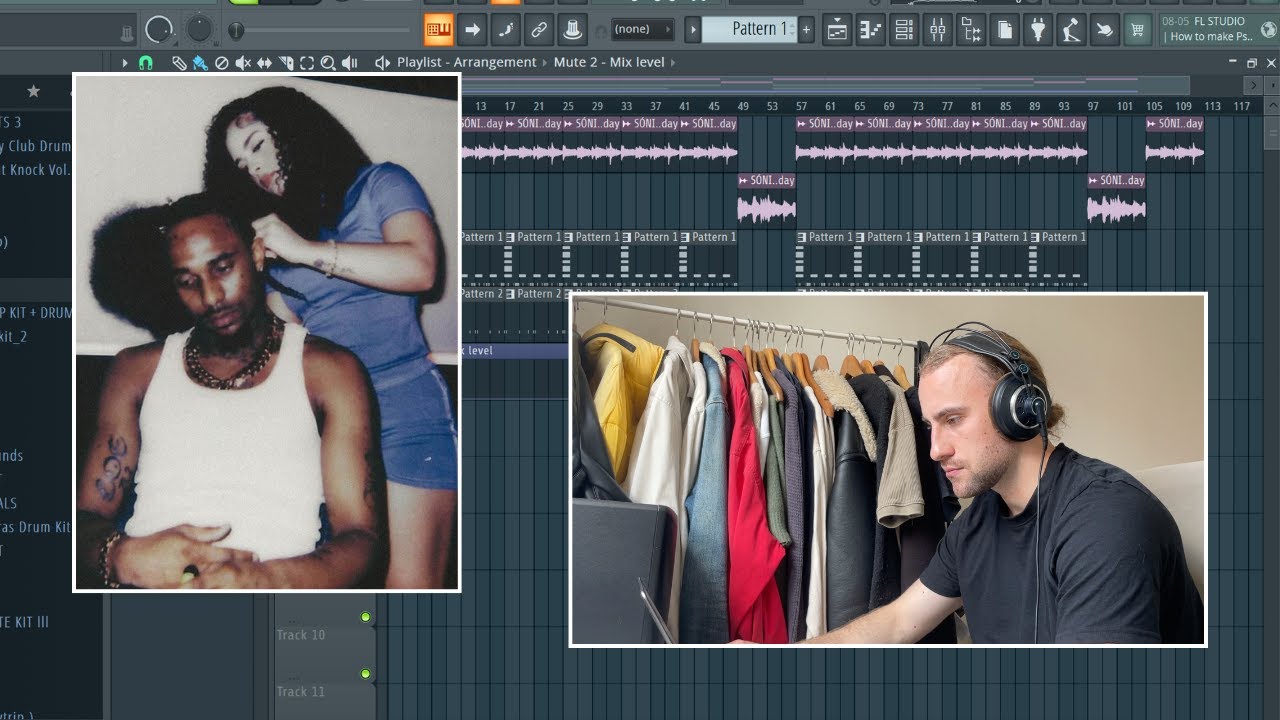The image size is (1280, 720).
Task: Click the chain link grouping icon
Action: point(538,30)
